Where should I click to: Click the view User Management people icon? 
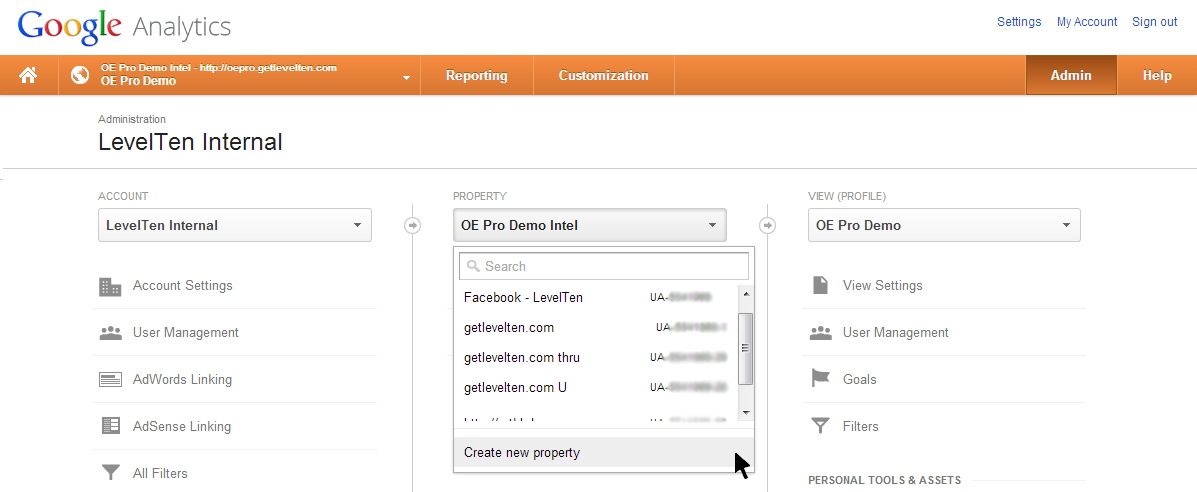821,333
